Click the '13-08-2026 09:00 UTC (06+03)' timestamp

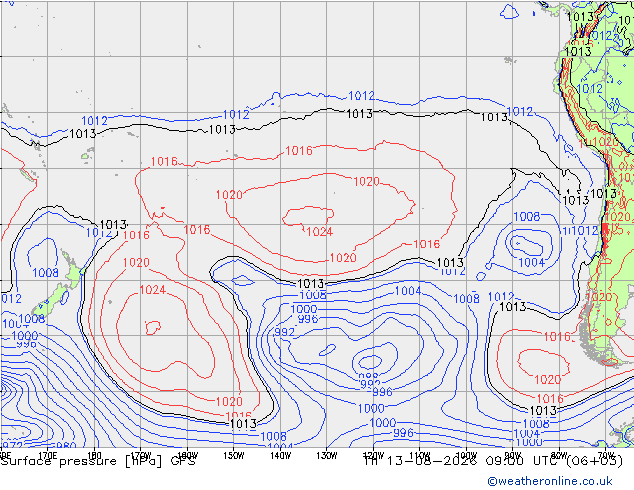click(x=505, y=461)
